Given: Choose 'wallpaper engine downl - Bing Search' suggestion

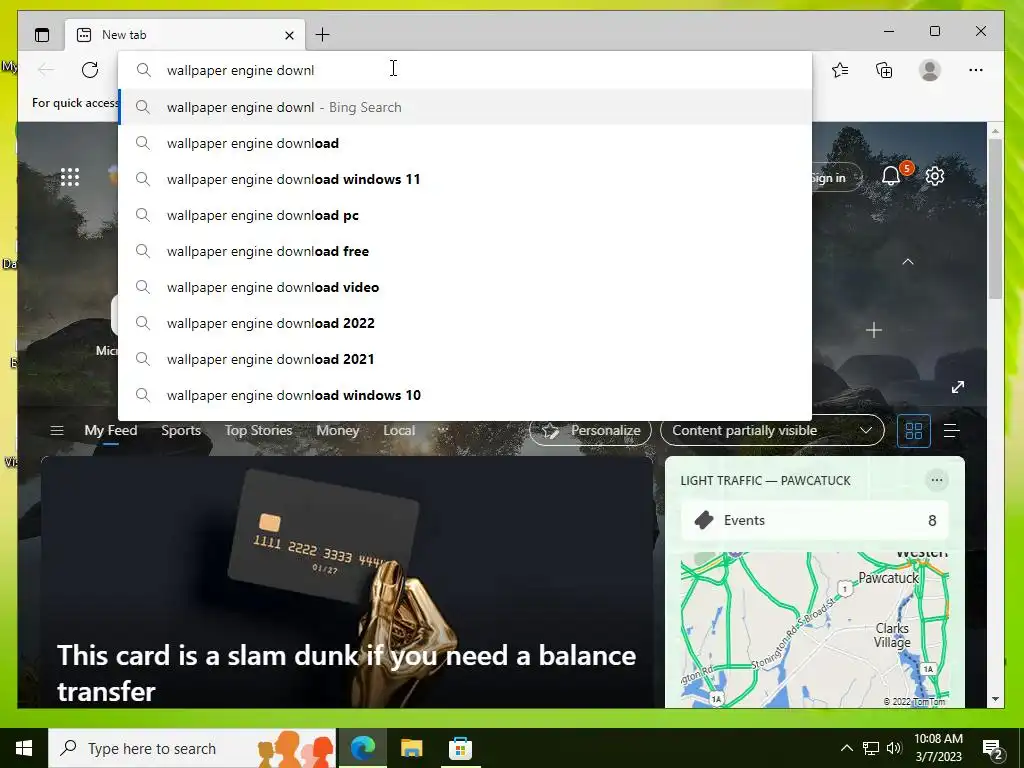Looking at the screenshot, I should coord(465,107).
